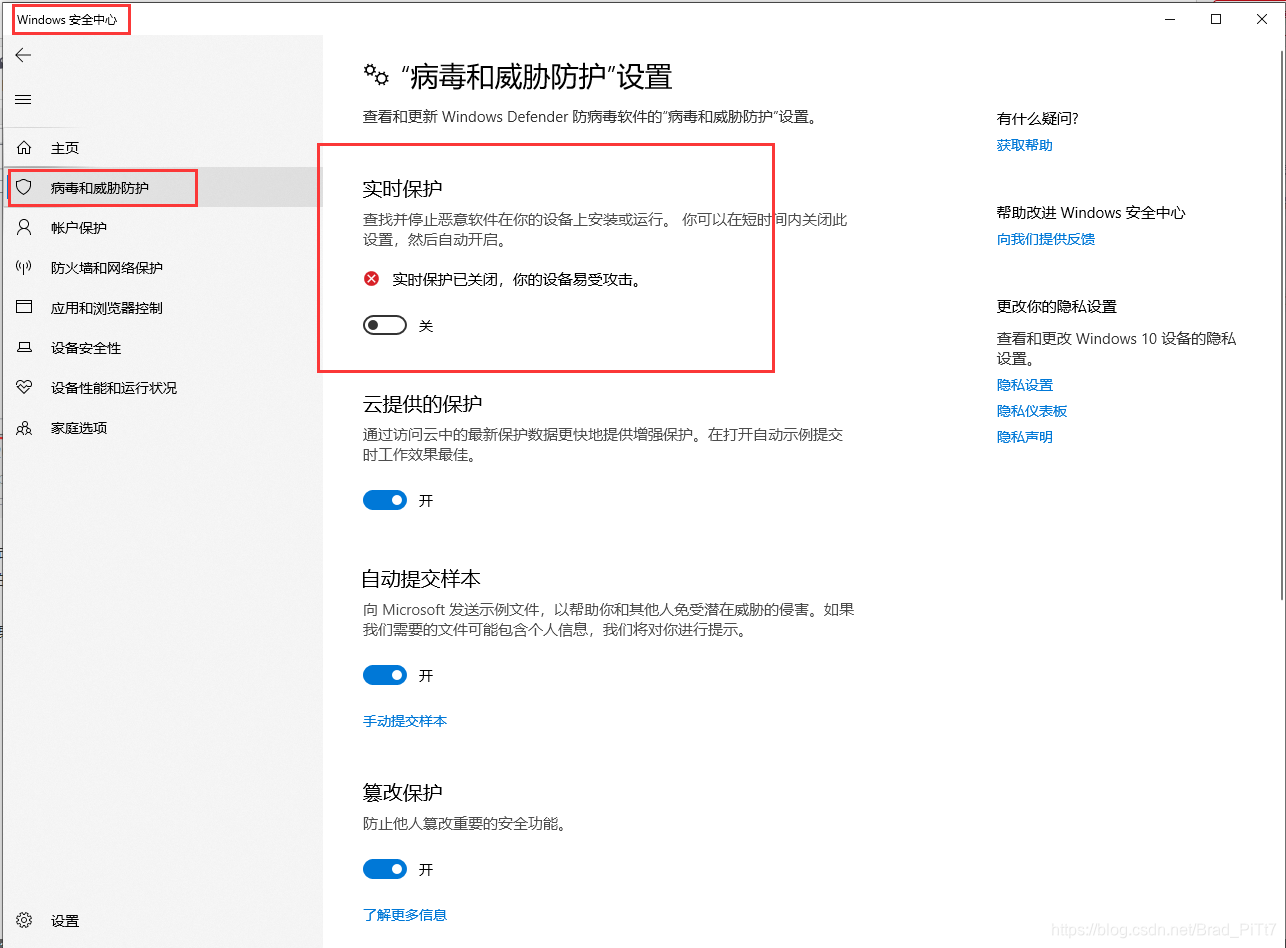This screenshot has width=1286, height=948.
Task: Open the hamburger navigation menu
Action: pyautogui.click(x=24, y=99)
